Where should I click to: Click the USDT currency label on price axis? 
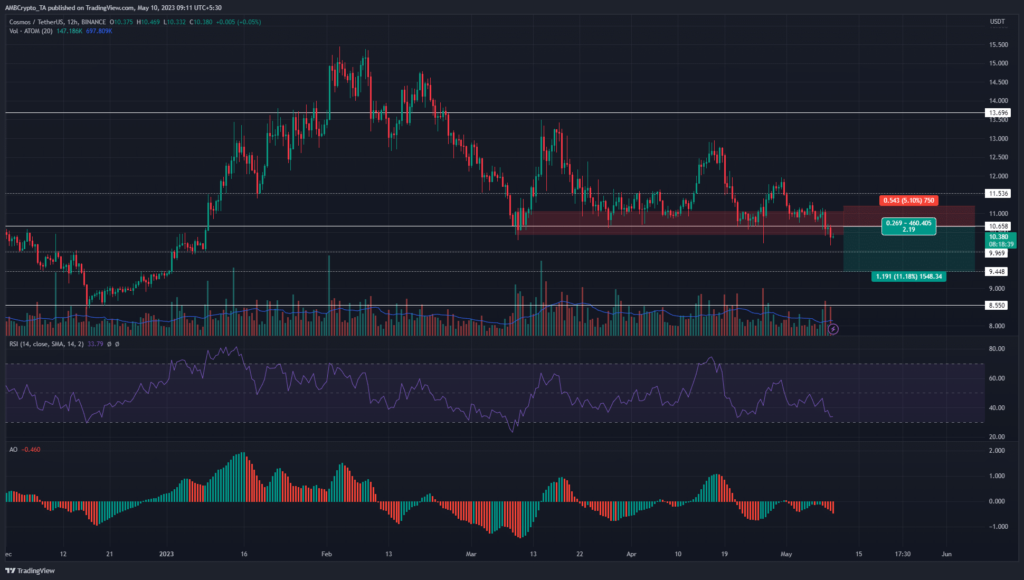[995, 20]
